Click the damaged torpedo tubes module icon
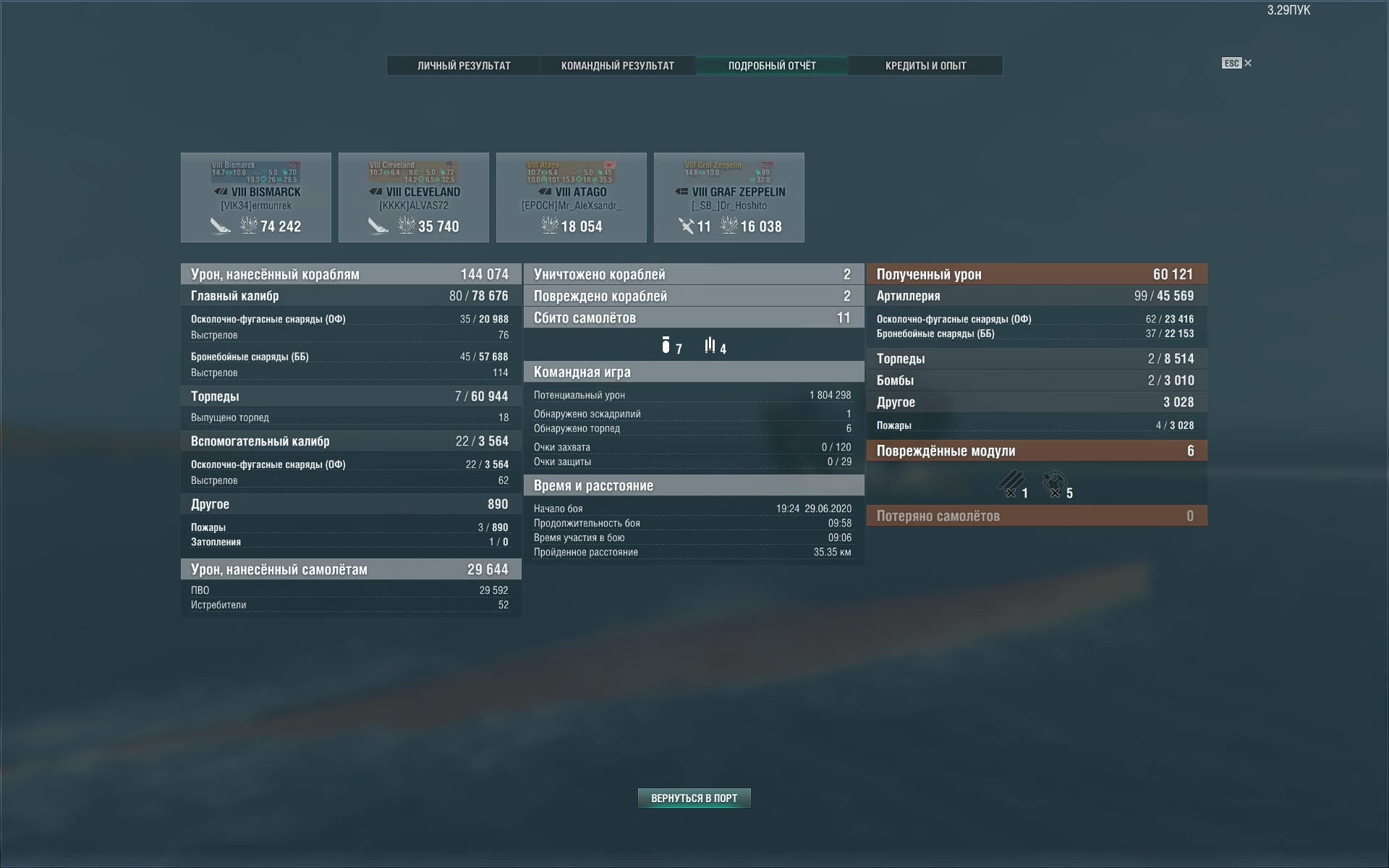Screen dimensions: 1389x868 click(1011, 483)
